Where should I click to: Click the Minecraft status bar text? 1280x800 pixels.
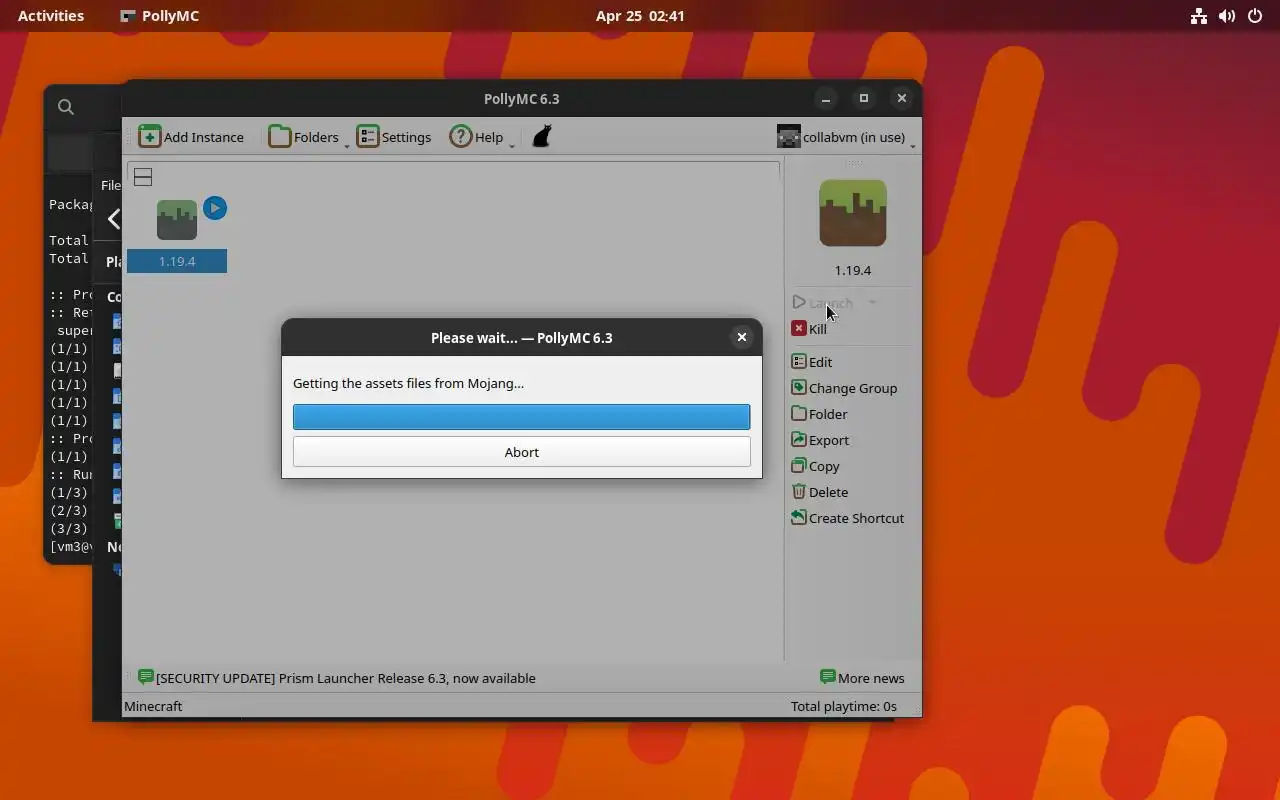tap(153, 706)
